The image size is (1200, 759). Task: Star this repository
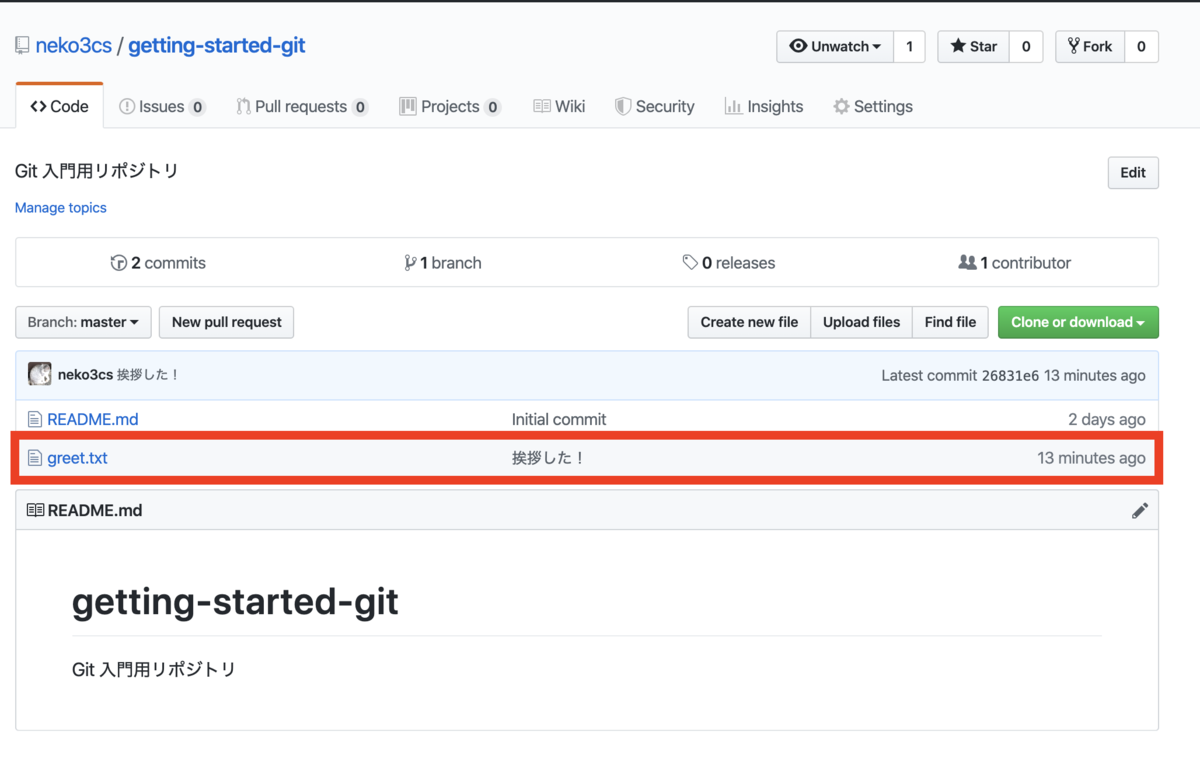tap(973, 46)
